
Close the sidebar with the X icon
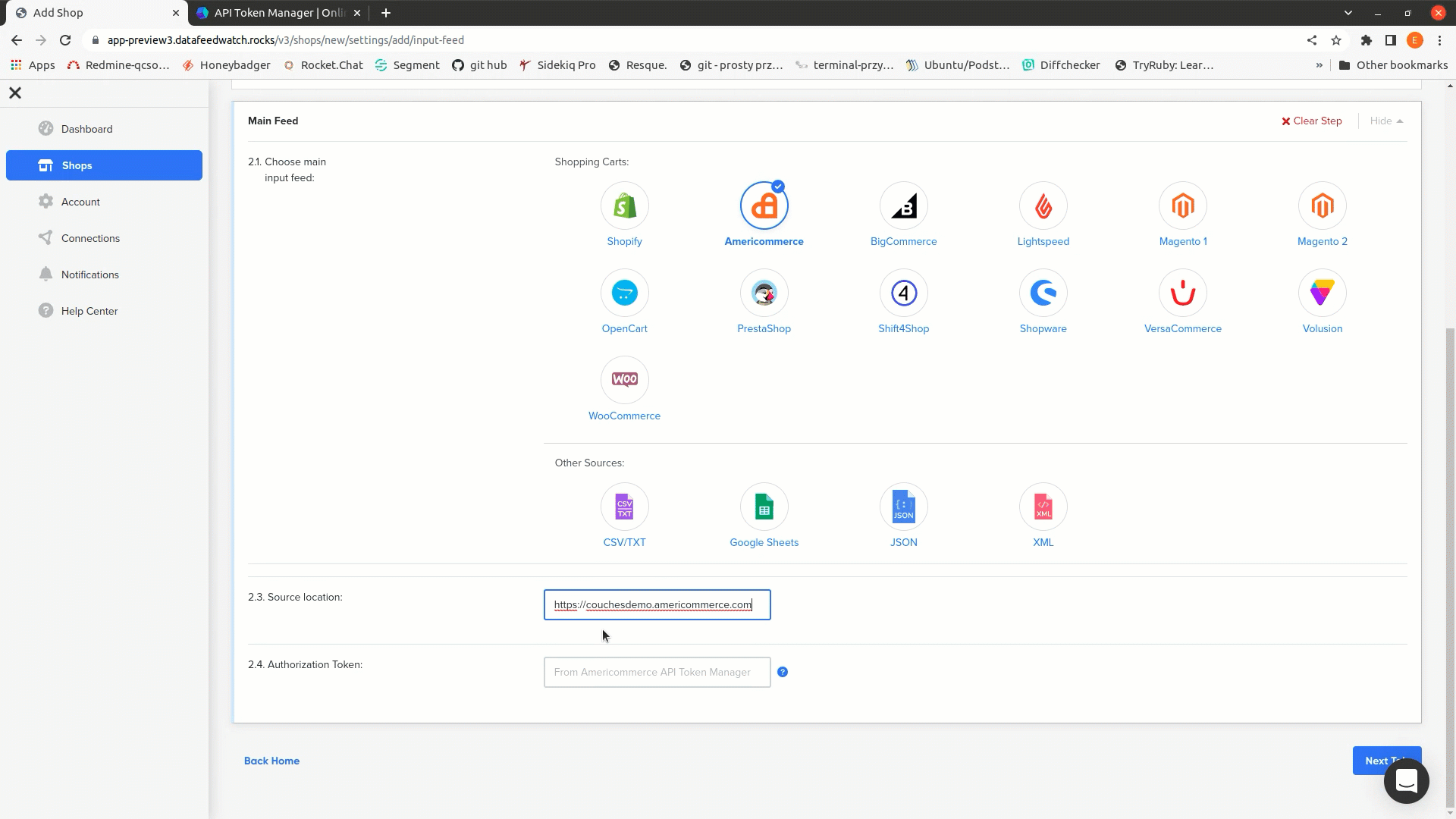tap(15, 93)
